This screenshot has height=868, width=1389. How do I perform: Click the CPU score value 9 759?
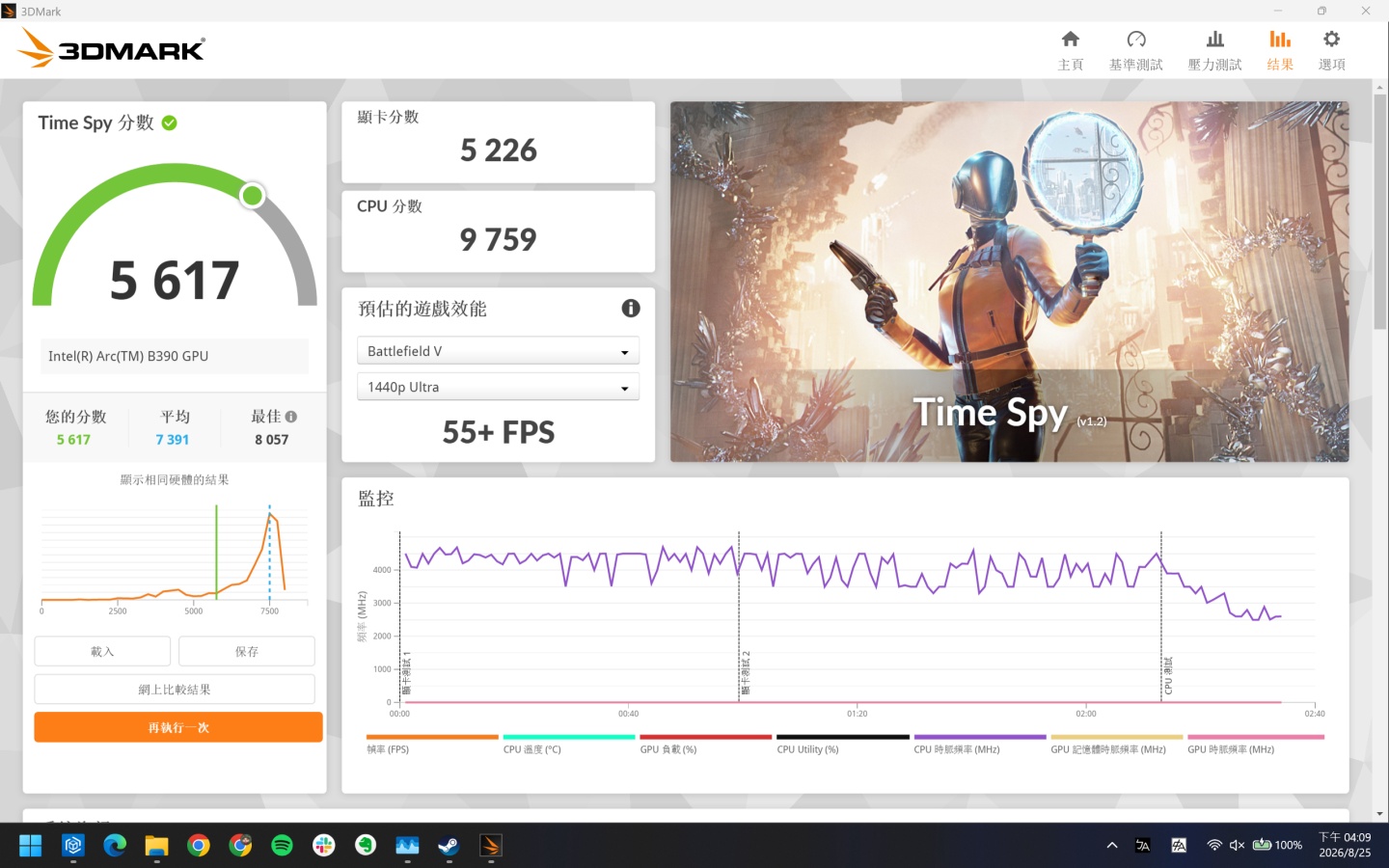(x=498, y=239)
